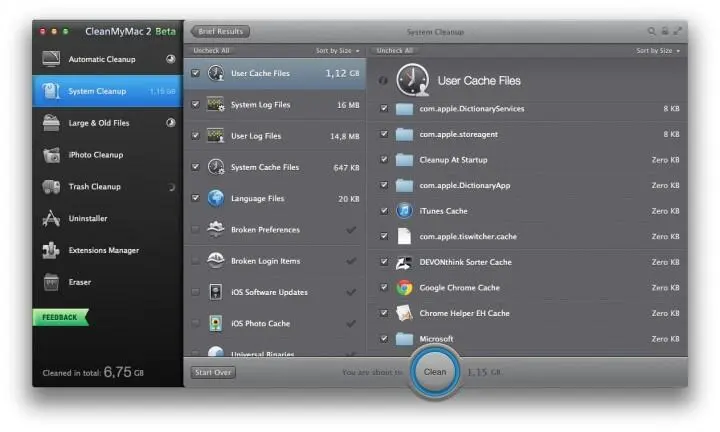This screenshot has height=432, width=720.
Task: Click the Trash Cleanup icon
Action: click(51, 187)
